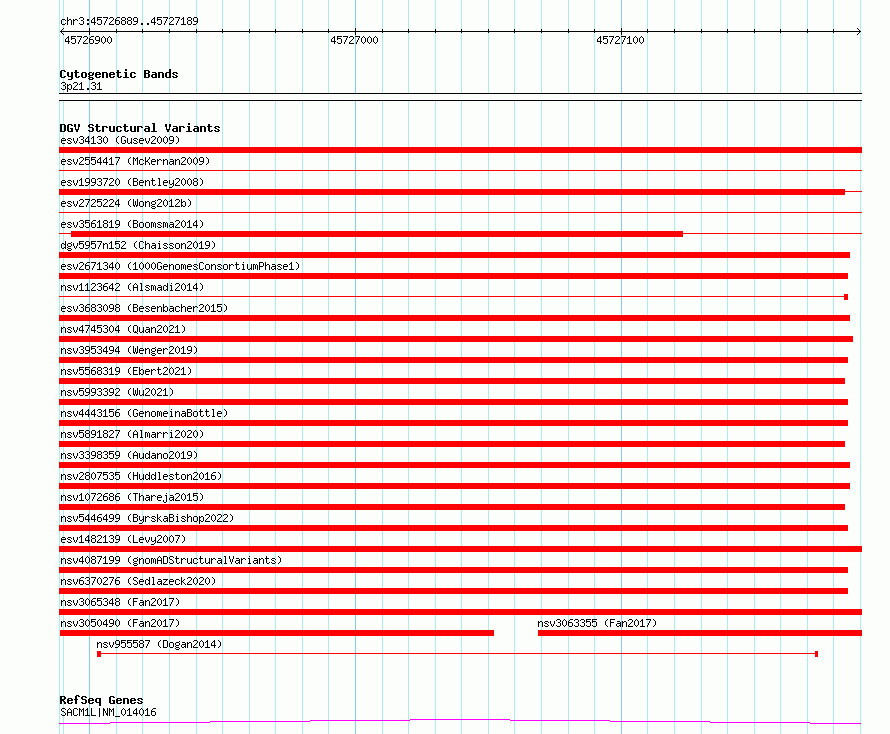Select esv2671340 (1000GenomesConsortiumPhase1) label
Viewport: 890px width, 734px height.
(x=180, y=266)
